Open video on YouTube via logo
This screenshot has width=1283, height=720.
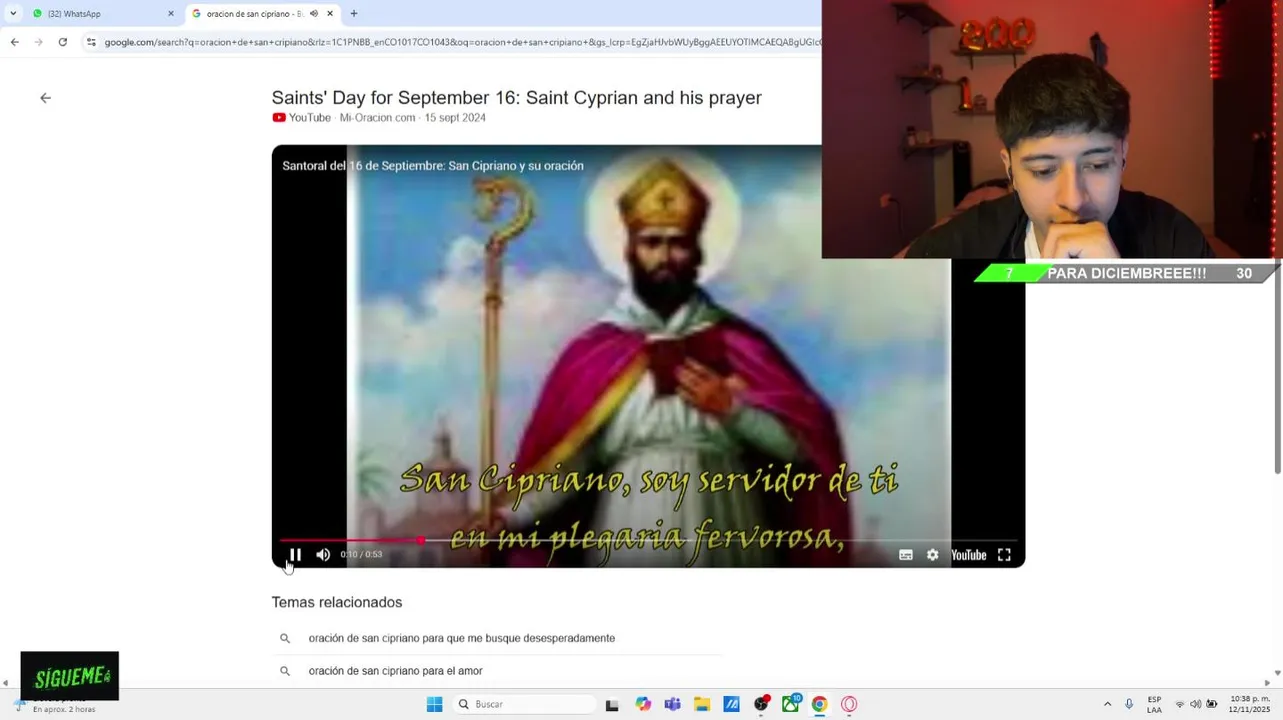[969, 555]
